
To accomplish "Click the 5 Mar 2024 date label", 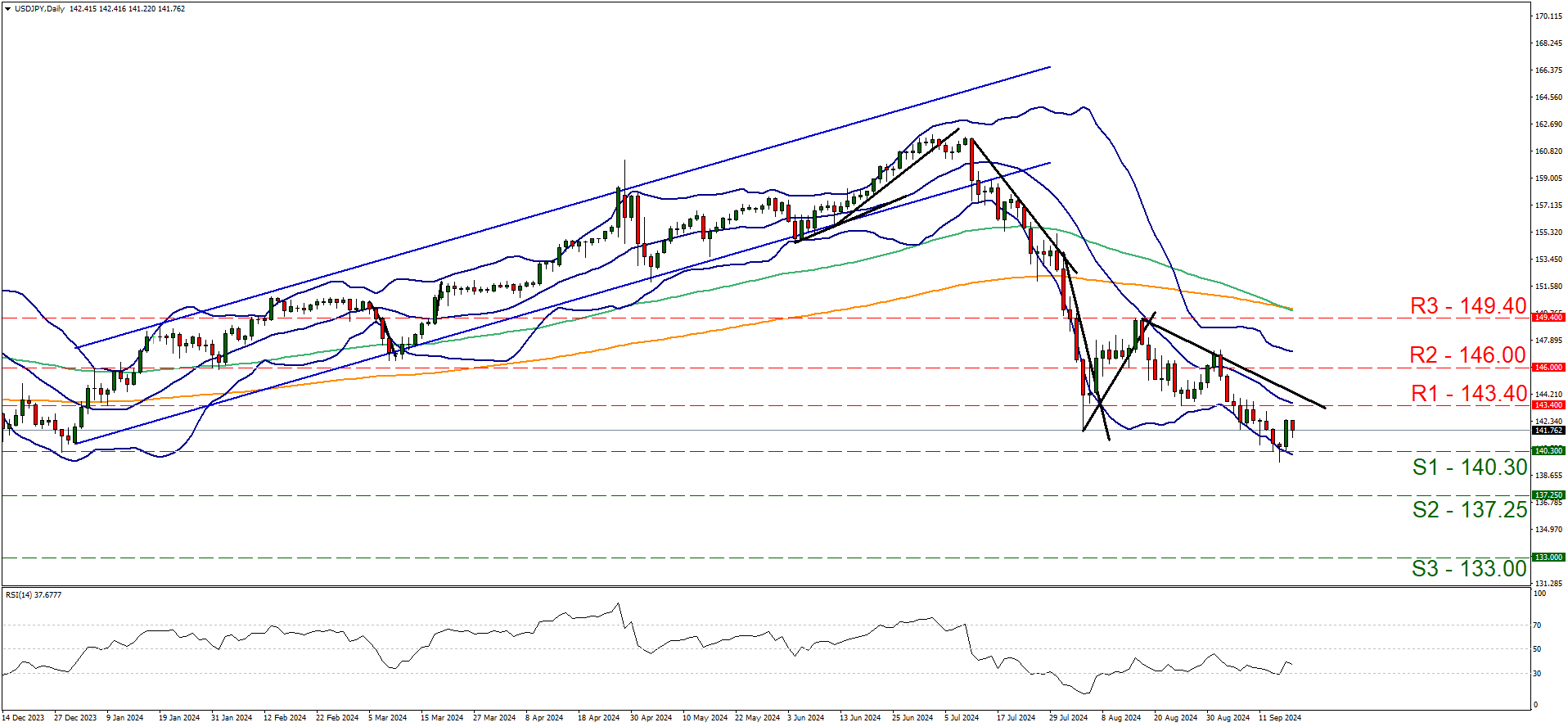I will [387, 718].
